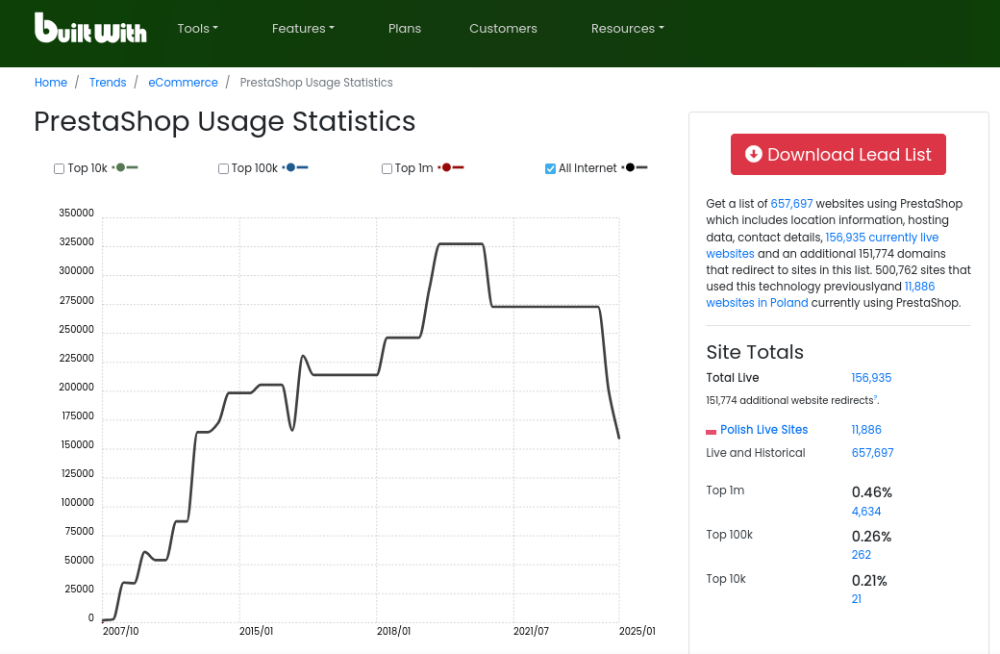Go to the Plans page

404,28
